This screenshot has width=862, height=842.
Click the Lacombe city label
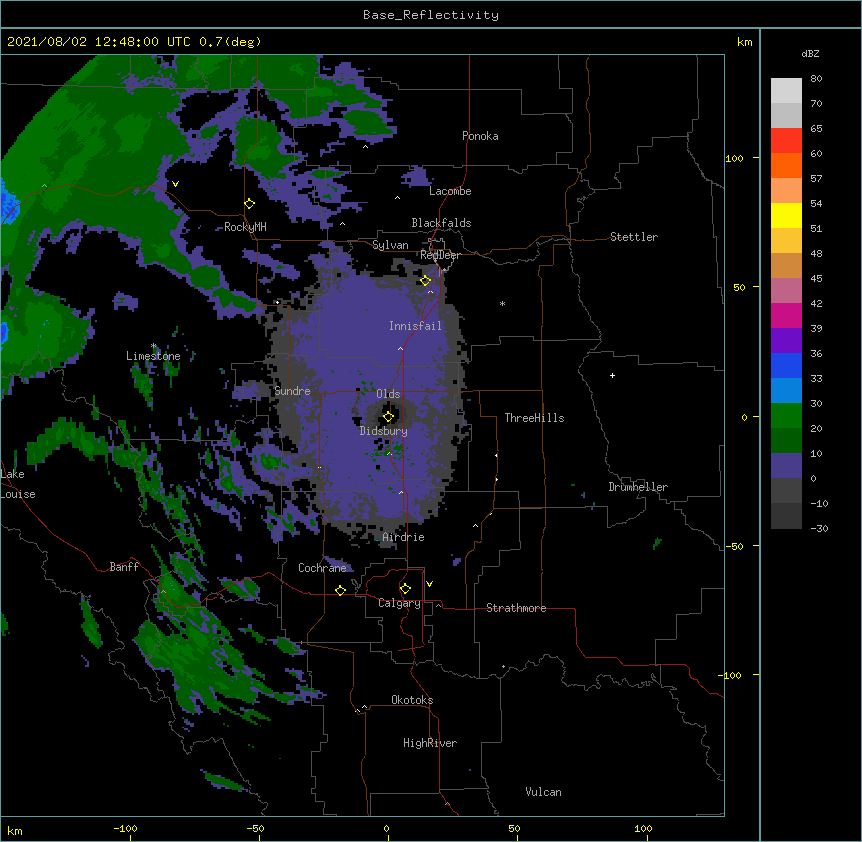pos(450,191)
